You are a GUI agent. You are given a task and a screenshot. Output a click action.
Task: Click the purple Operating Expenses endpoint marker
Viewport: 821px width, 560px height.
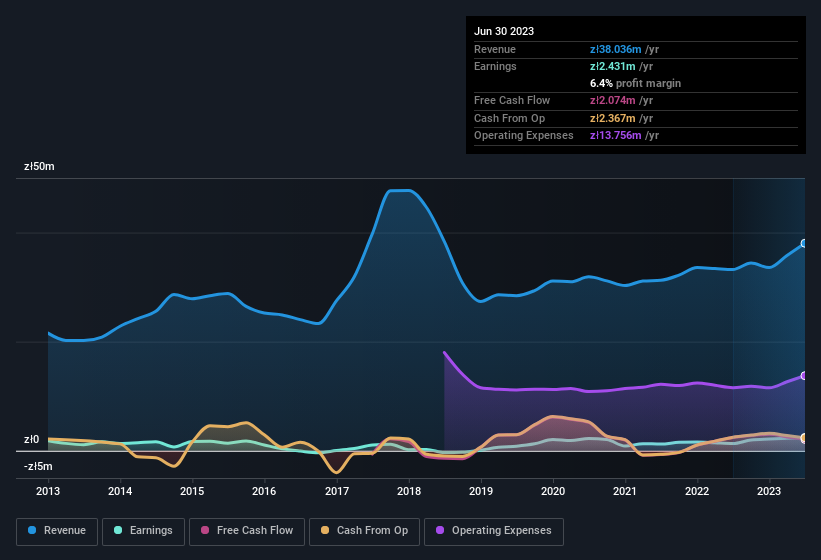pos(804,376)
